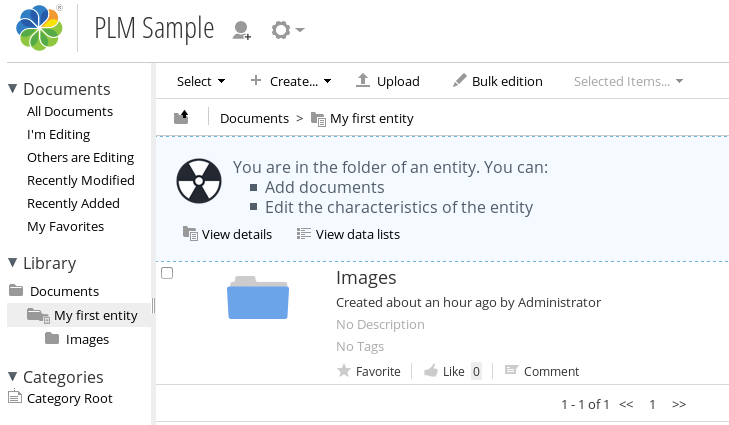Mark Images folder as Favorite
Viewport: 729px width, 425px height.
click(x=369, y=371)
